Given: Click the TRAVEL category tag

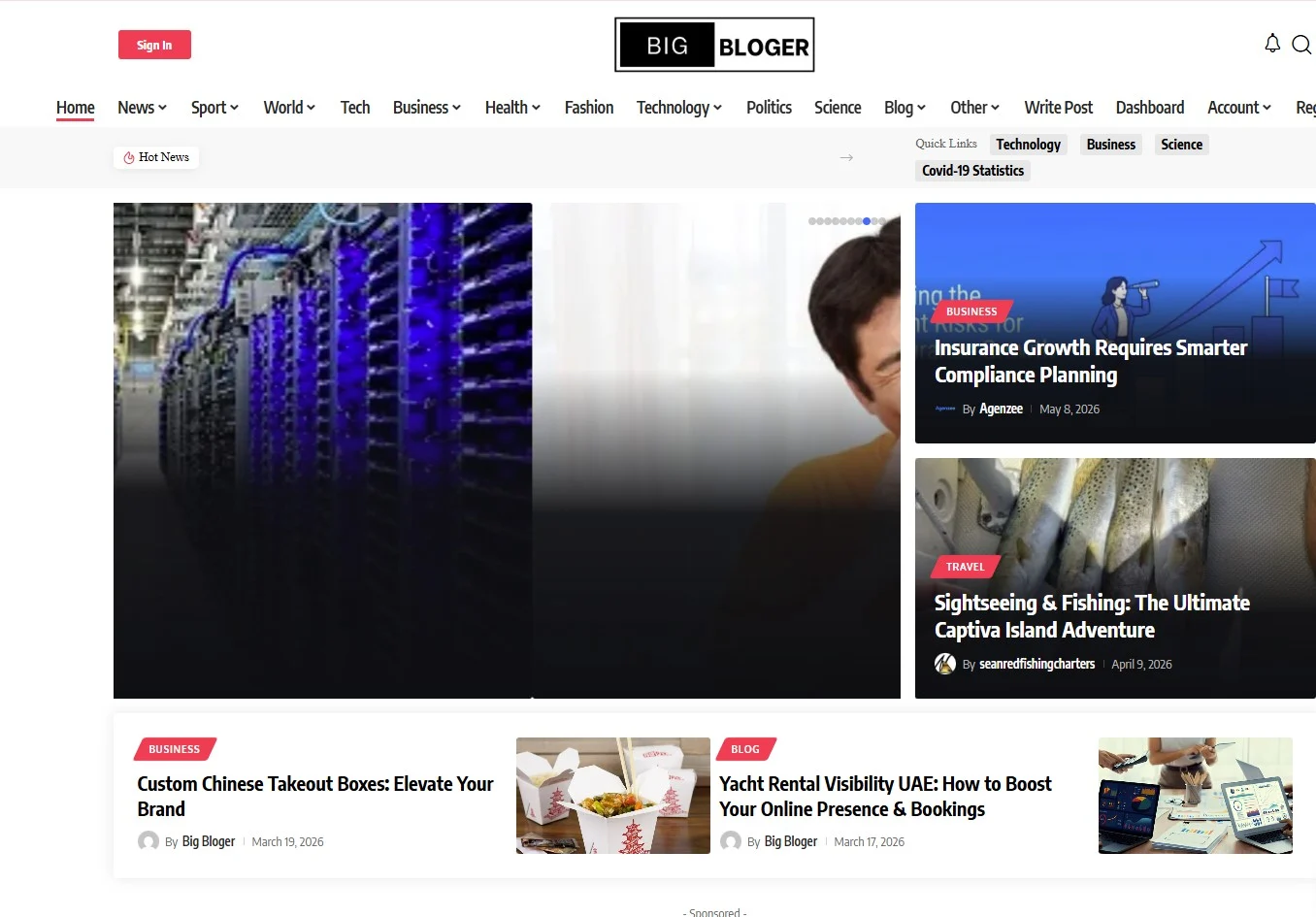Looking at the screenshot, I should tap(965, 567).
